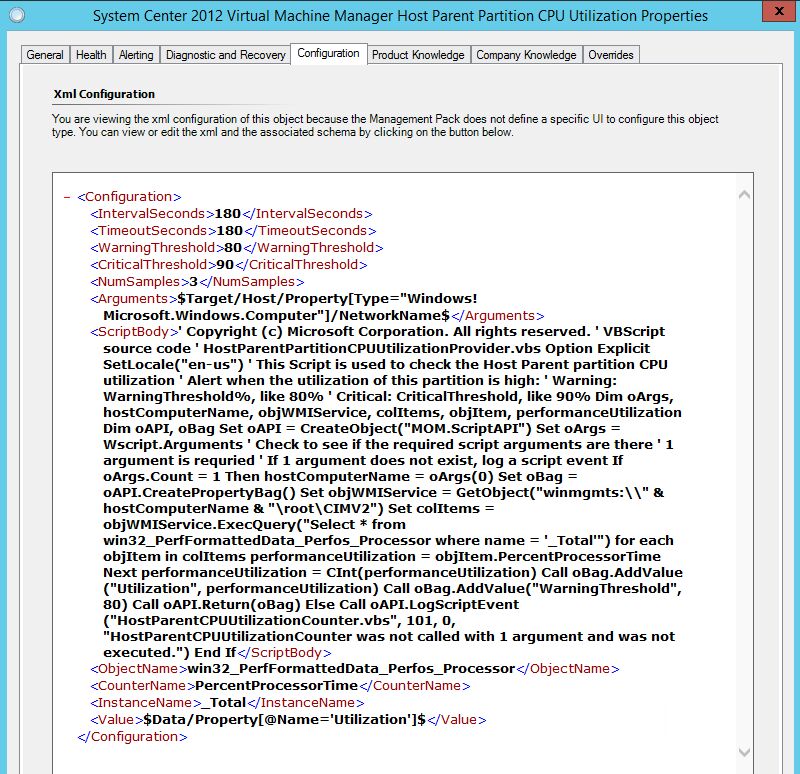Click the window system icon in title bar
The width and height of the screenshot is (800, 774).
point(17,15)
